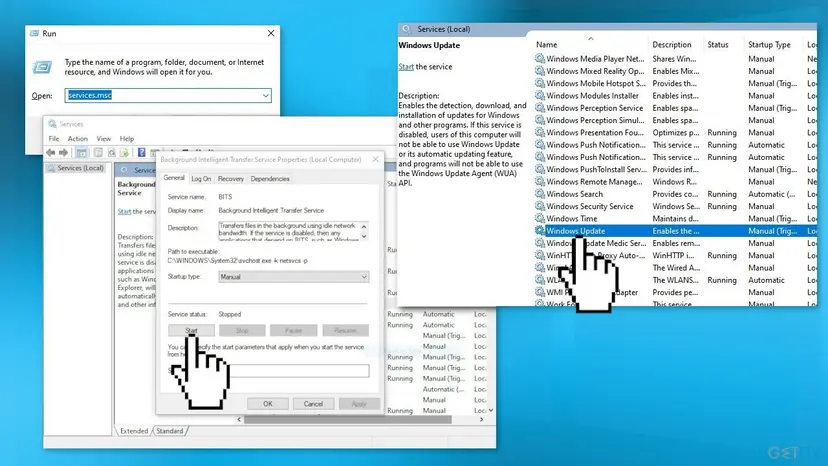Toggle the Show/Hide Console Tree toolbar icon
Screen dimensions: 828x466
pos(81,153)
